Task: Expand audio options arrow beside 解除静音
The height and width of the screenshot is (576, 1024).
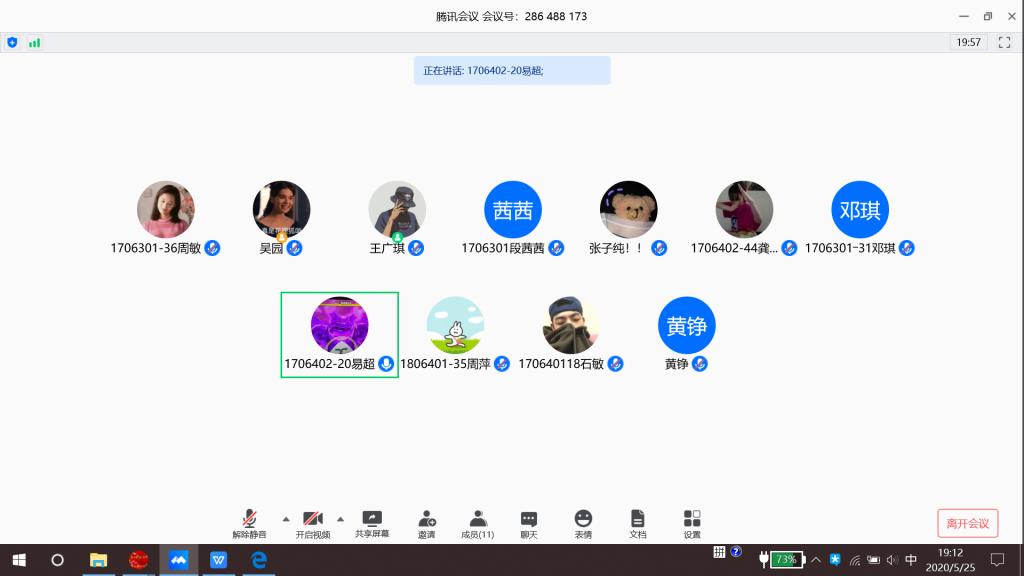Action: (x=286, y=518)
